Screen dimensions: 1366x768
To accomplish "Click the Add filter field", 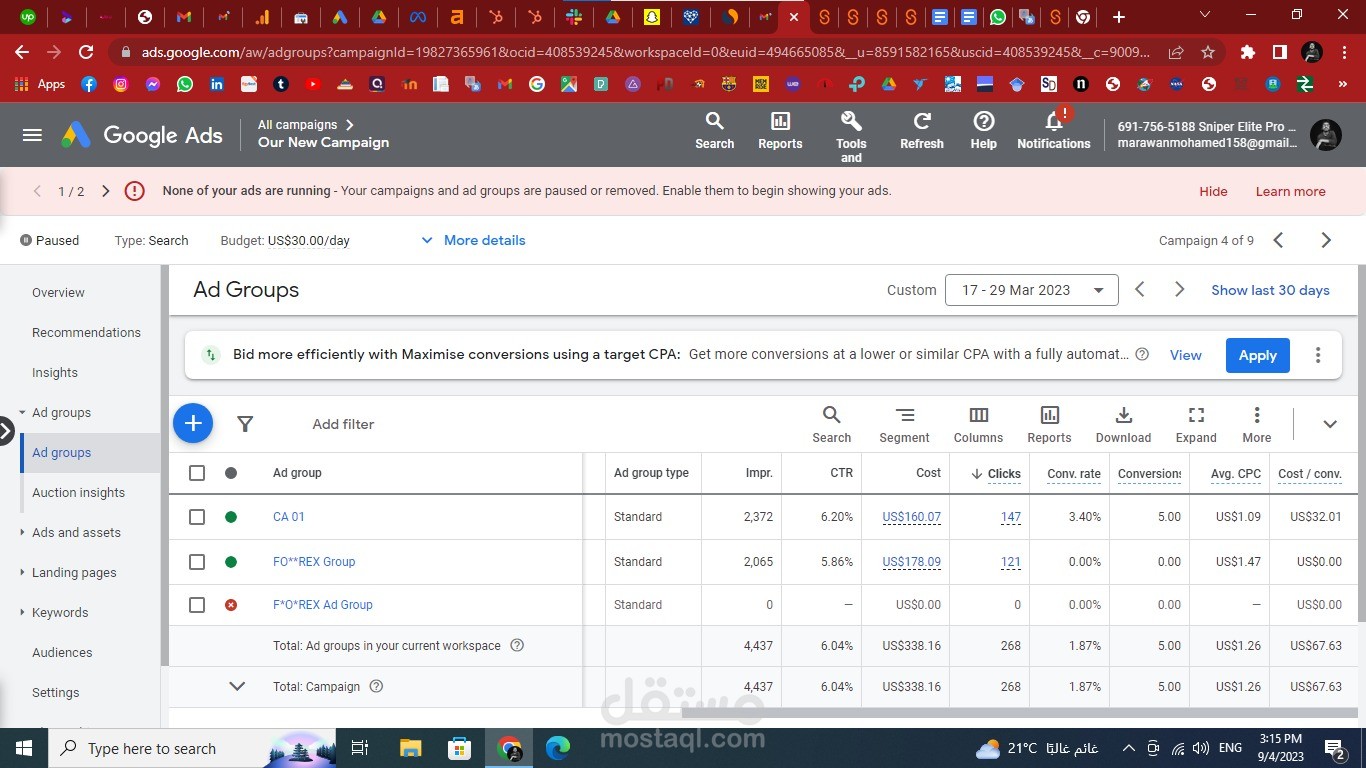I will click(x=343, y=424).
